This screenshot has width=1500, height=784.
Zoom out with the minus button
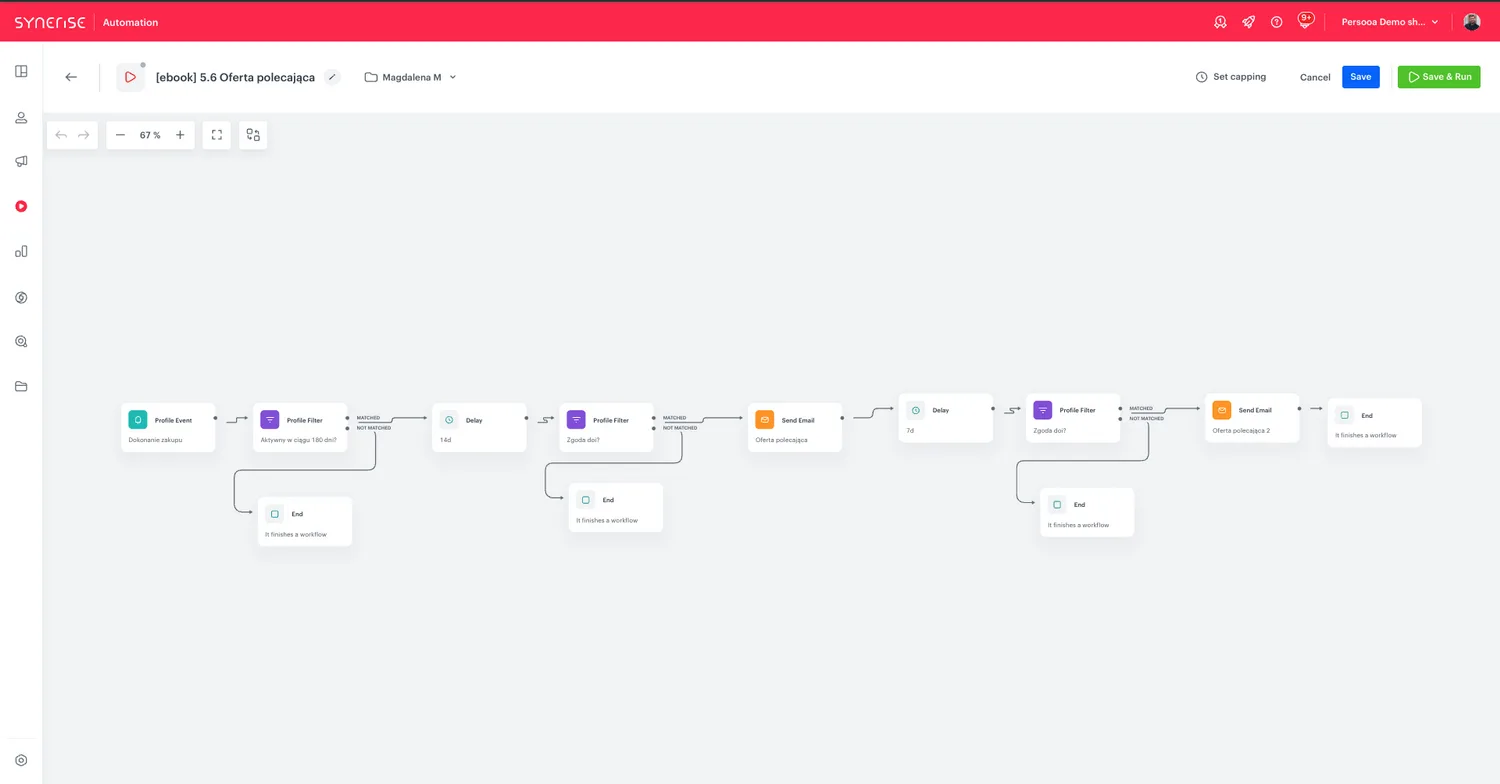(120, 135)
